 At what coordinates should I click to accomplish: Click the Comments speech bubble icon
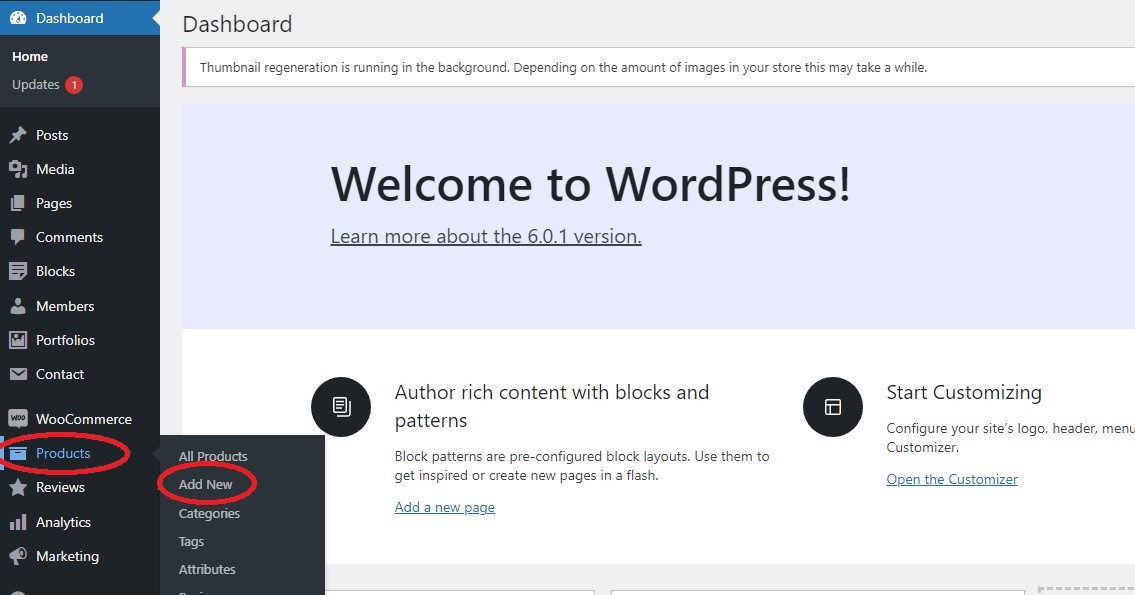pos(18,237)
